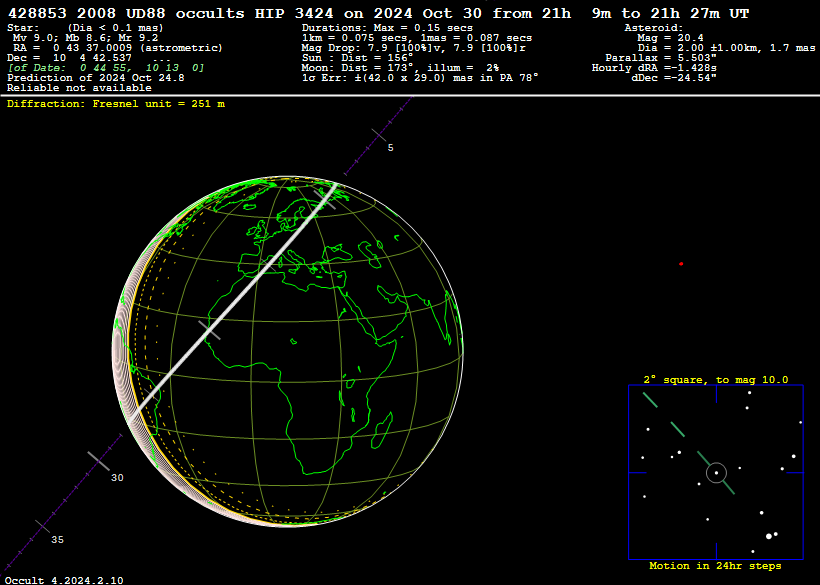Click "dDec =-24.54"" text

[x=674, y=77]
